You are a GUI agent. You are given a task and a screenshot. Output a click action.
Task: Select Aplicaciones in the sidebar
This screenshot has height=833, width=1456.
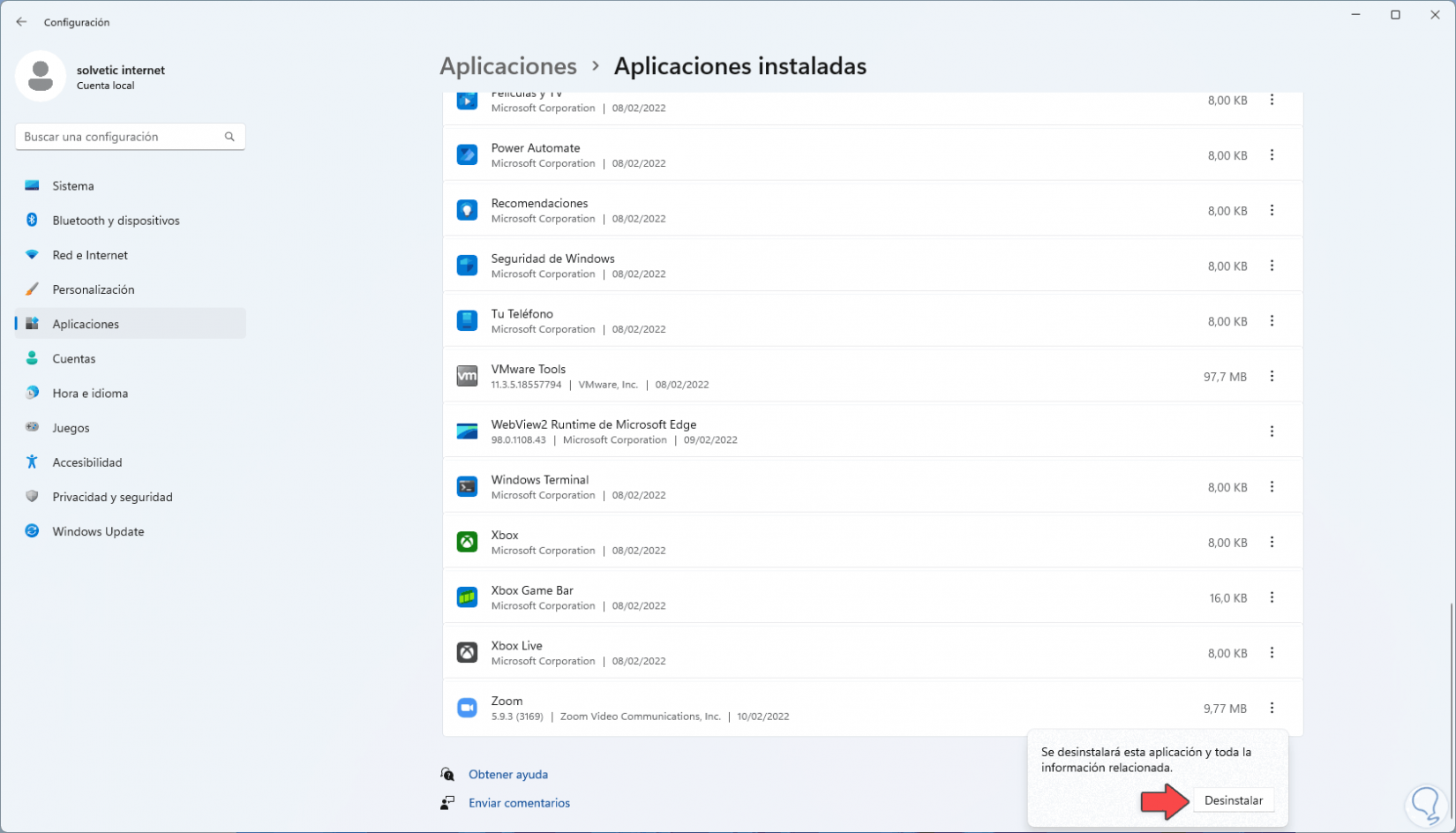tap(131, 324)
